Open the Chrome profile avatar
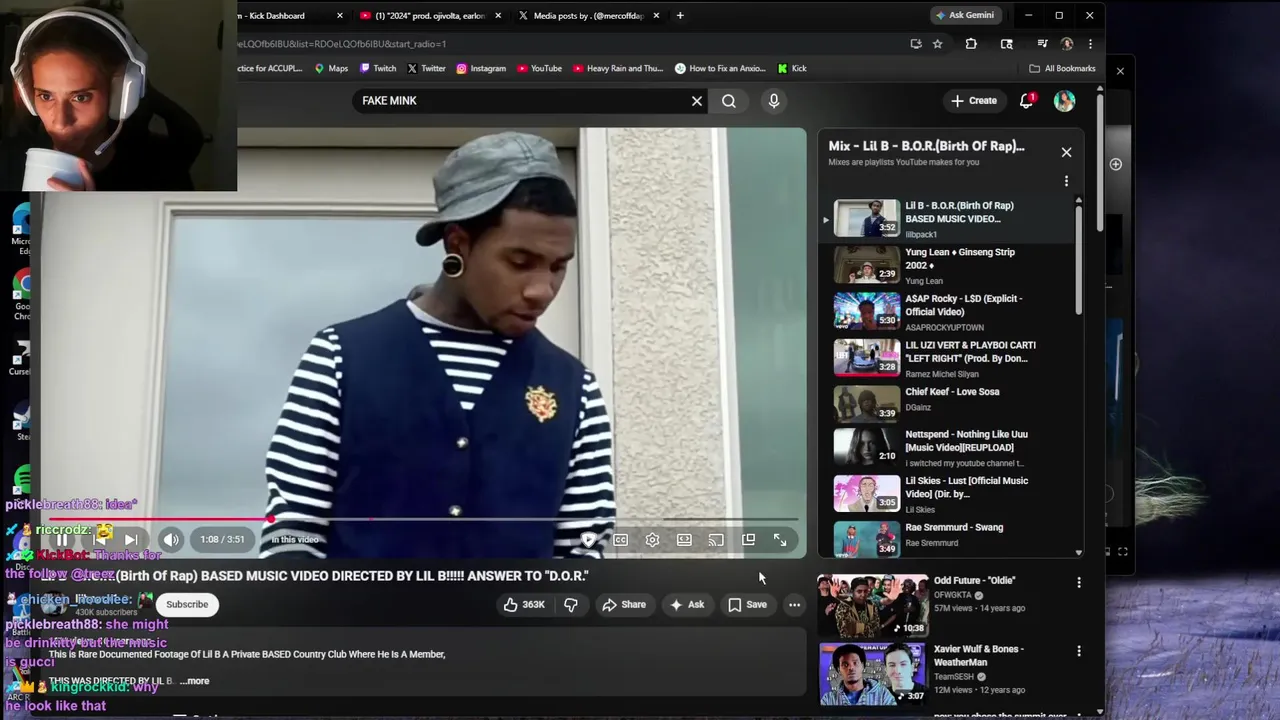Viewport: 1280px width, 720px height. (x=1067, y=44)
